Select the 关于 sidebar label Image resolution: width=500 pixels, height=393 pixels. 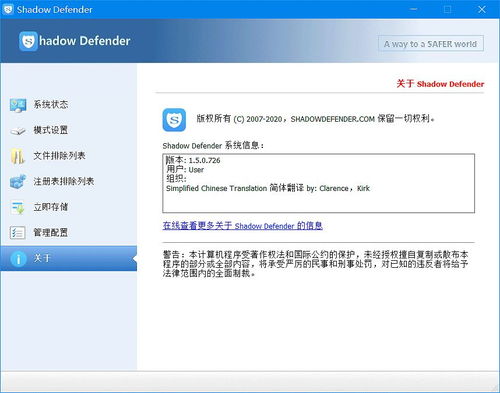(42, 258)
